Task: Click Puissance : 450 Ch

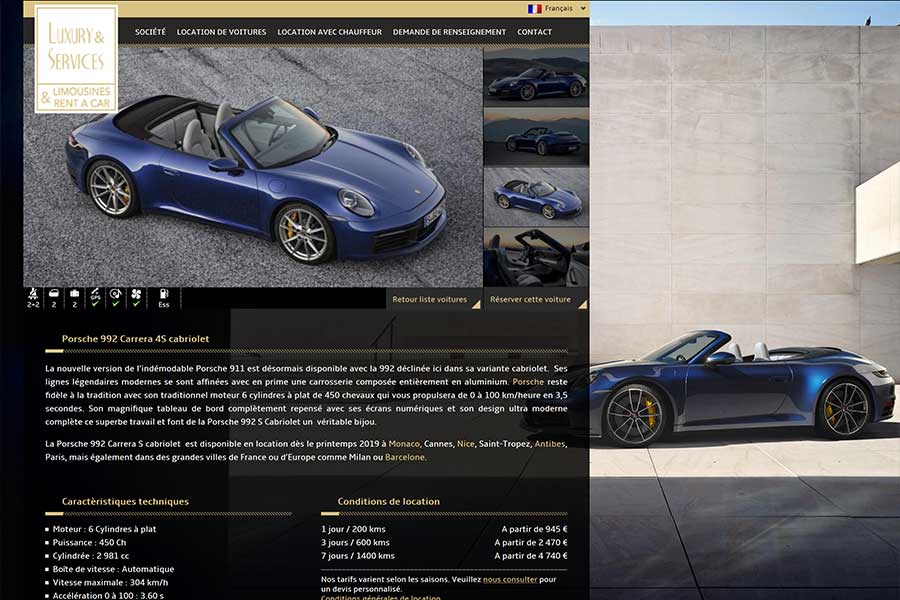Action: tap(89, 542)
